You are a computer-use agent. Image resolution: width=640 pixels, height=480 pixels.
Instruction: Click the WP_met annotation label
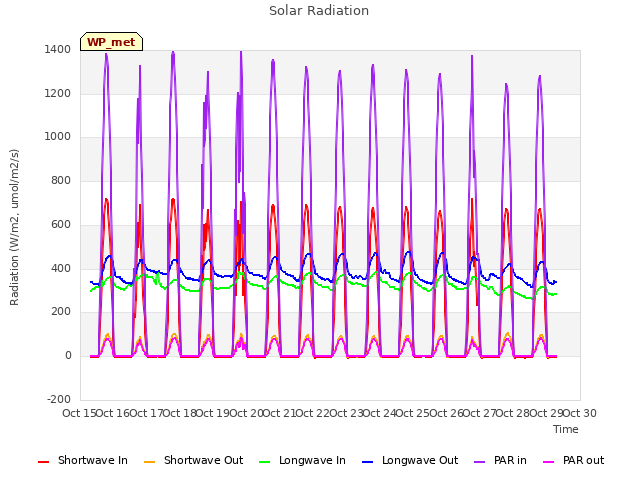[x=111, y=42]
